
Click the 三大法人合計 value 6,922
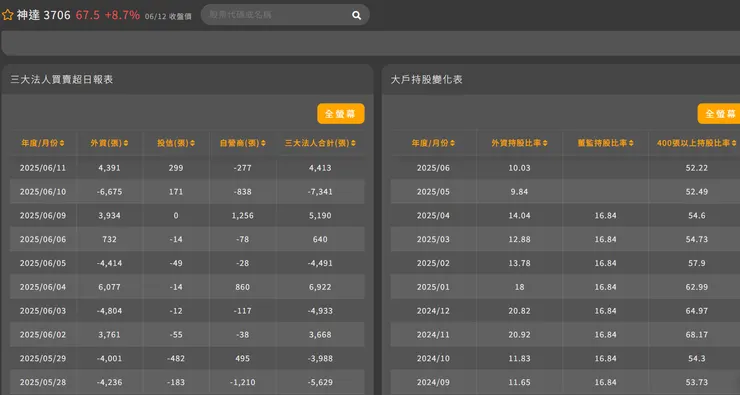[x=320, y=287]
